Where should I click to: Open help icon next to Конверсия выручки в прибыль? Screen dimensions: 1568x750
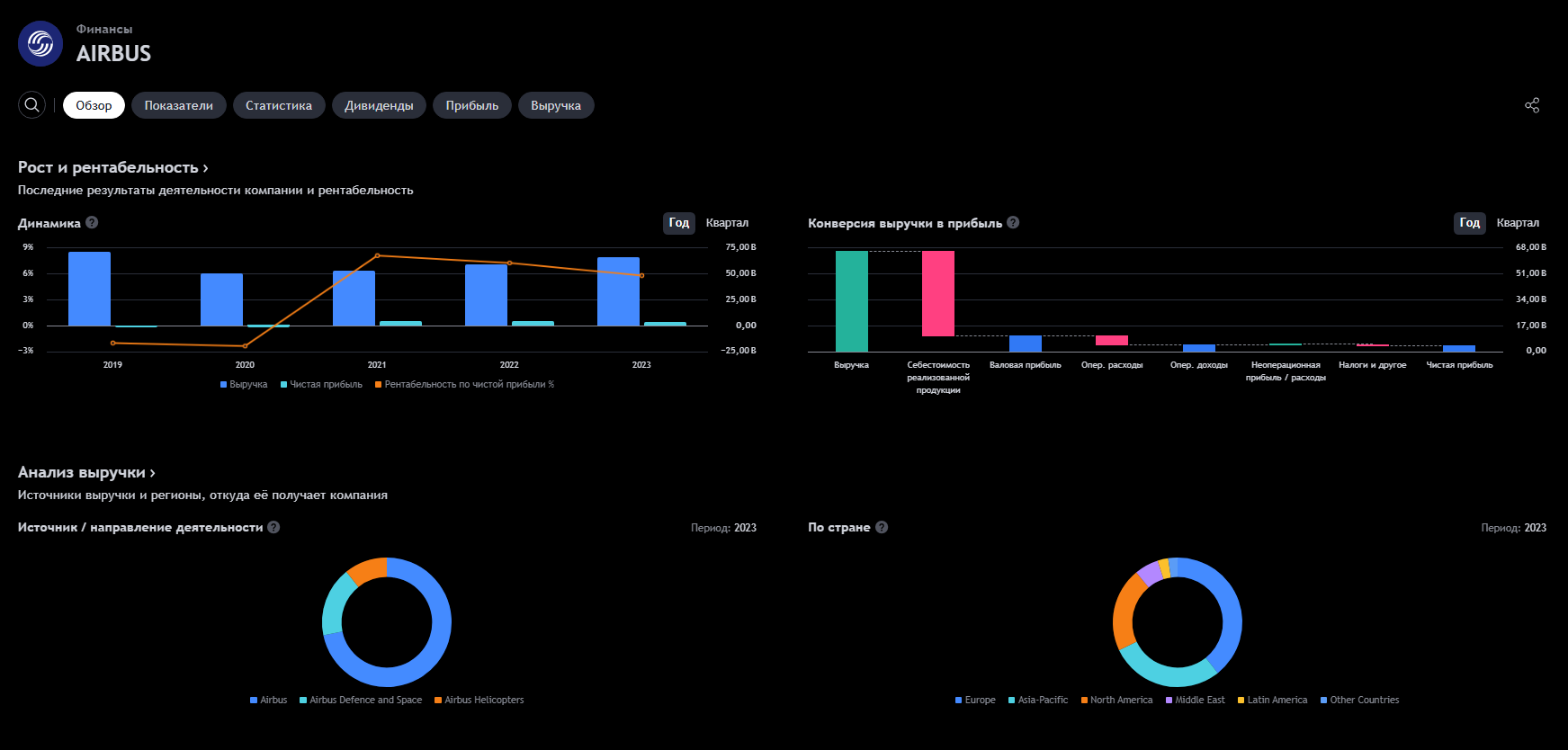click(x=1013, y=222)
